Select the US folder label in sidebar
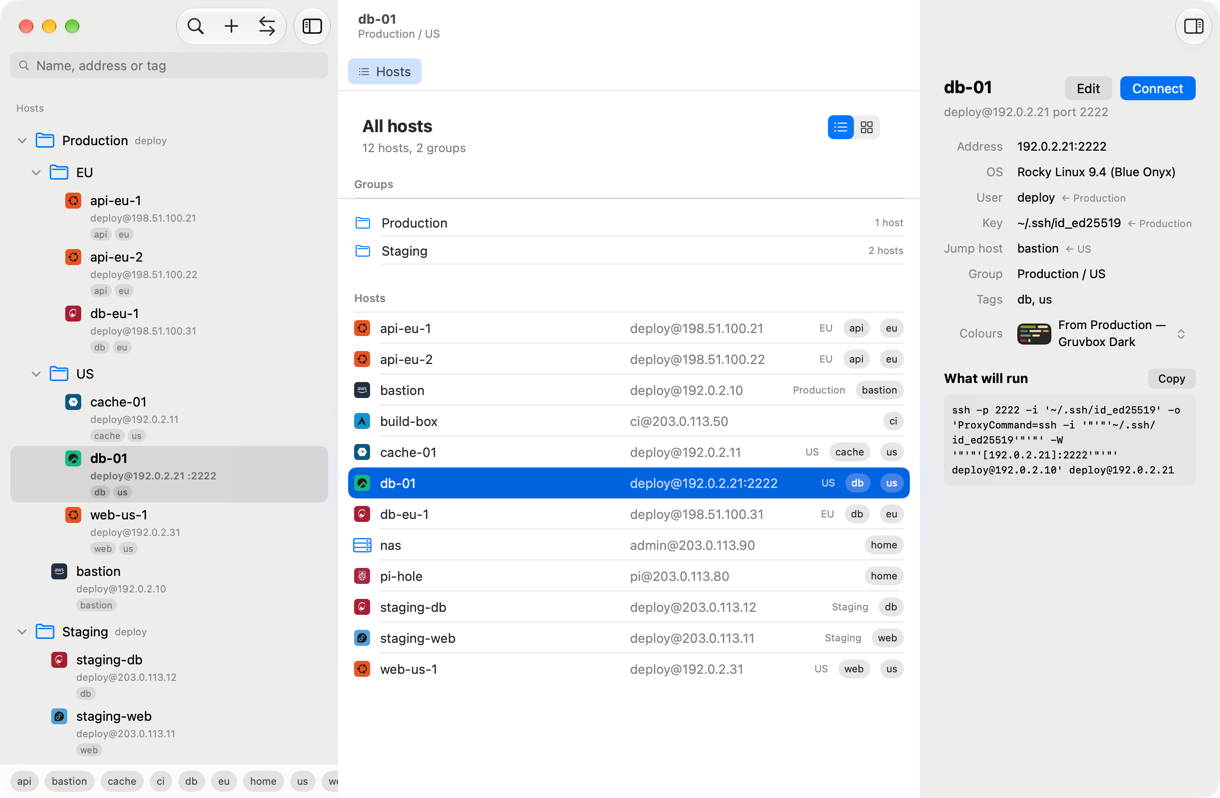 pos(85,374)
